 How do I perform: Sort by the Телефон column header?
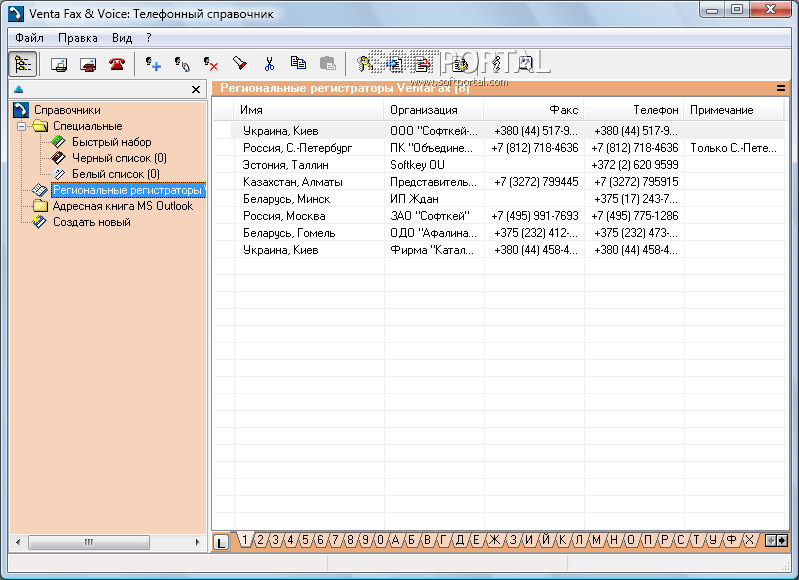(x=633, y=110)
